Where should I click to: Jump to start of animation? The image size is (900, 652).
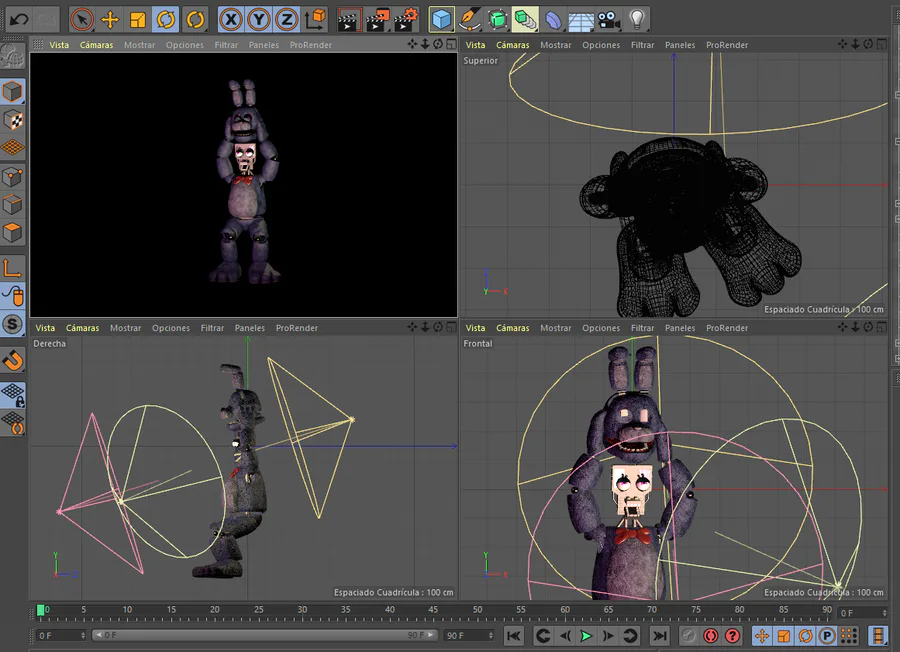tap(514, 635)
